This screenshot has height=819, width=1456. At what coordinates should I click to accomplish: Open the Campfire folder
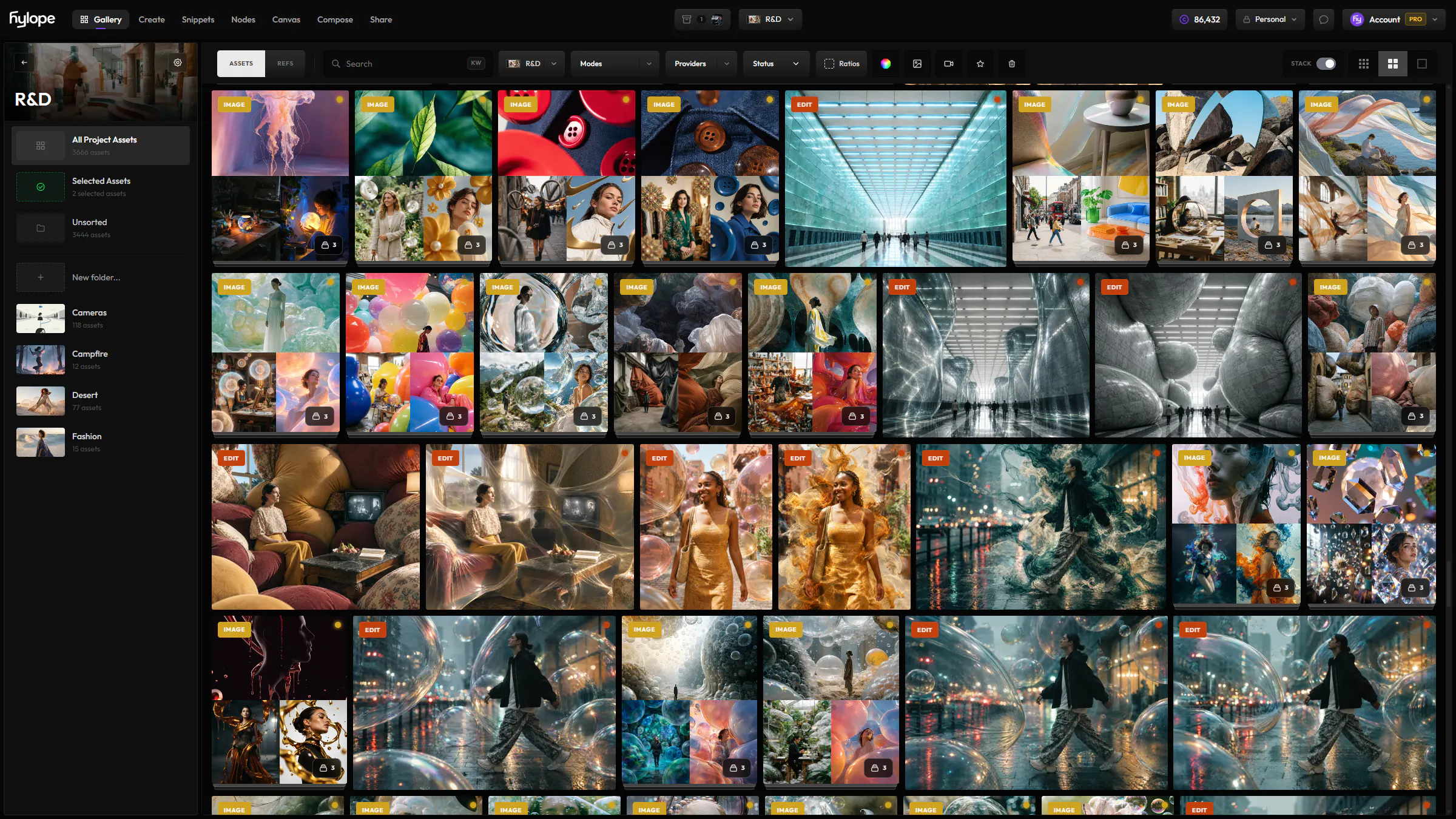(101, 360)
